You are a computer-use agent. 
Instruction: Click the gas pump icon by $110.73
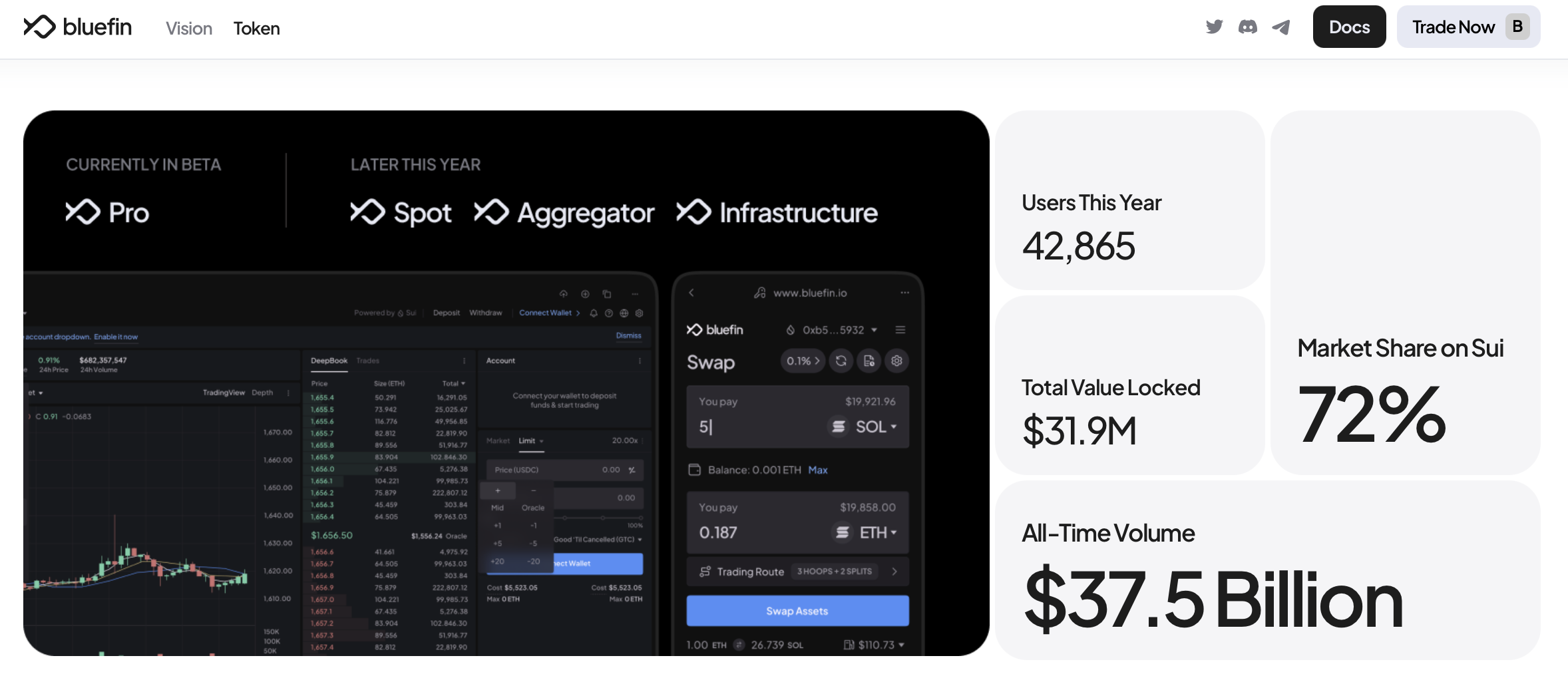coord(849,645)
